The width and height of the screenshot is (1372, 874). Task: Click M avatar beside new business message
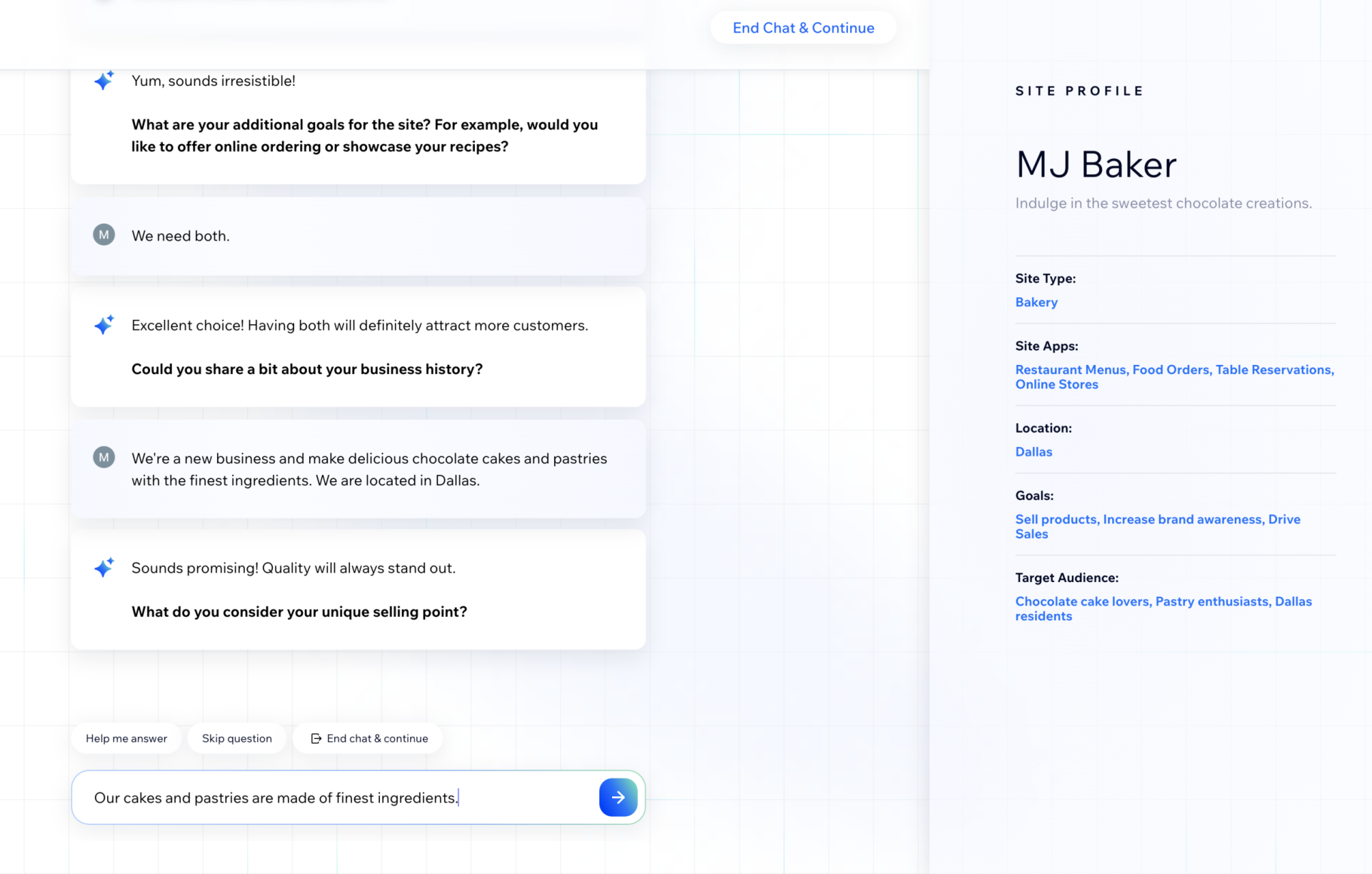tap(104, 457)
